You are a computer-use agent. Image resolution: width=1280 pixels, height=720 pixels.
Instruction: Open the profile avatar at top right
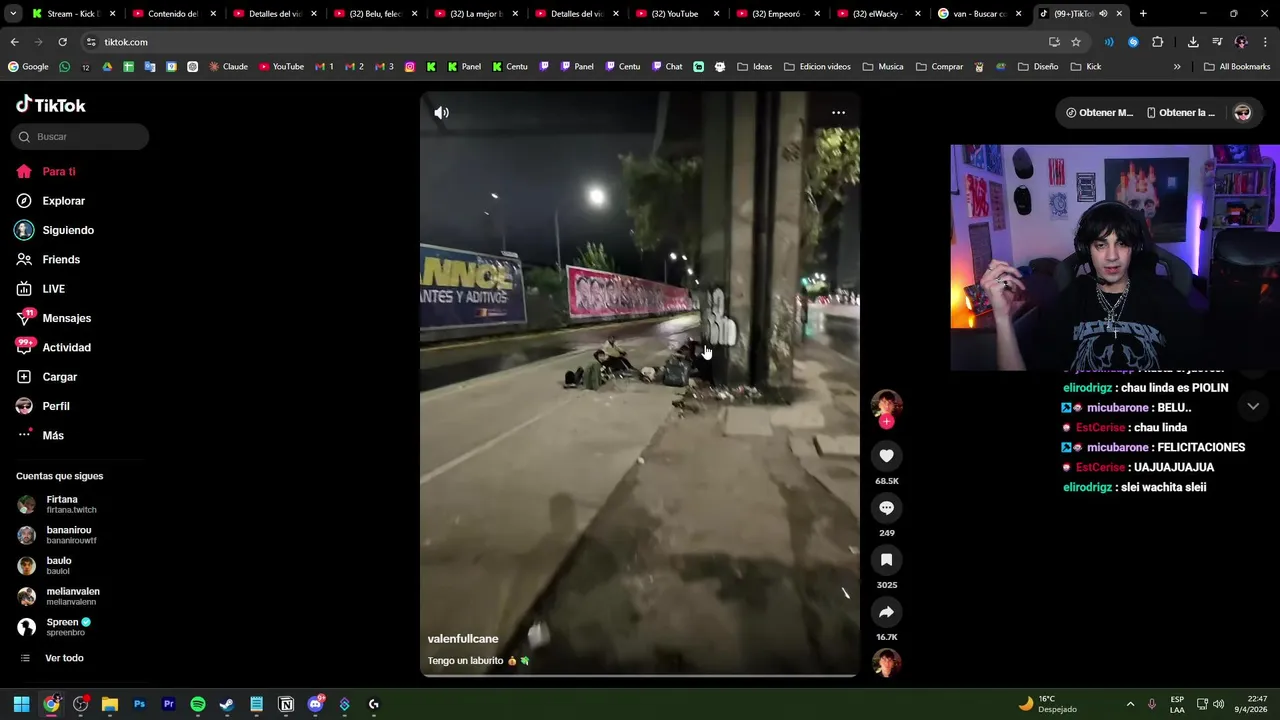(1243, 113)
